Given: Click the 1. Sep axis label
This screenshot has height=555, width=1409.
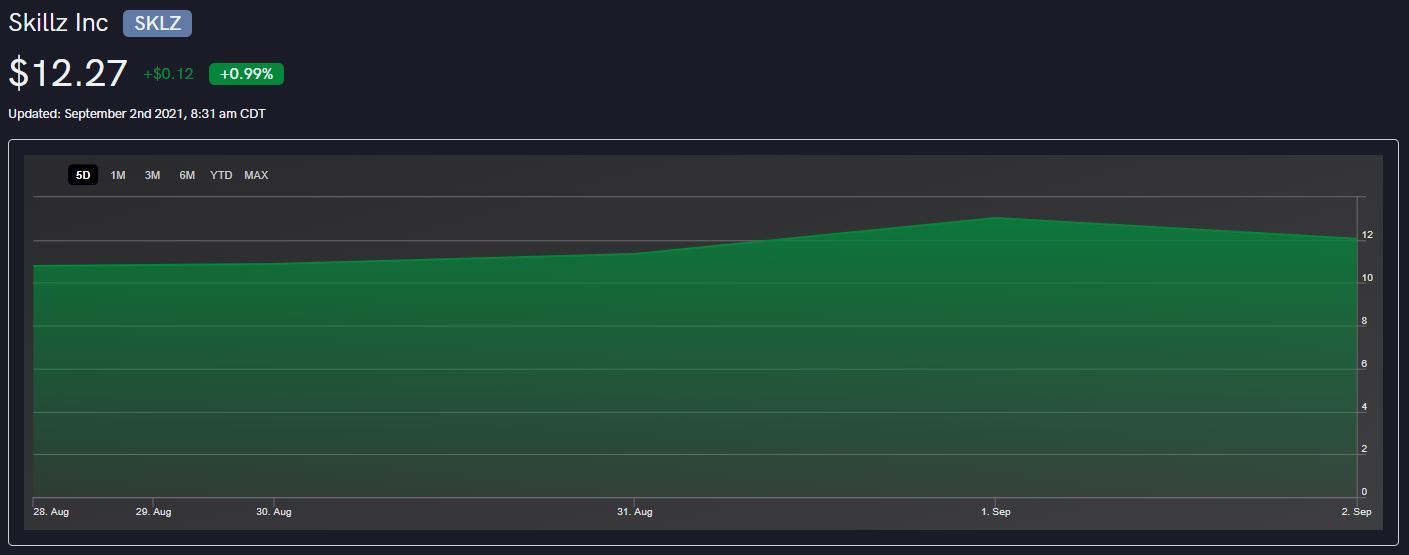Looking at the screenshot, I should click(x=995, y=512).
